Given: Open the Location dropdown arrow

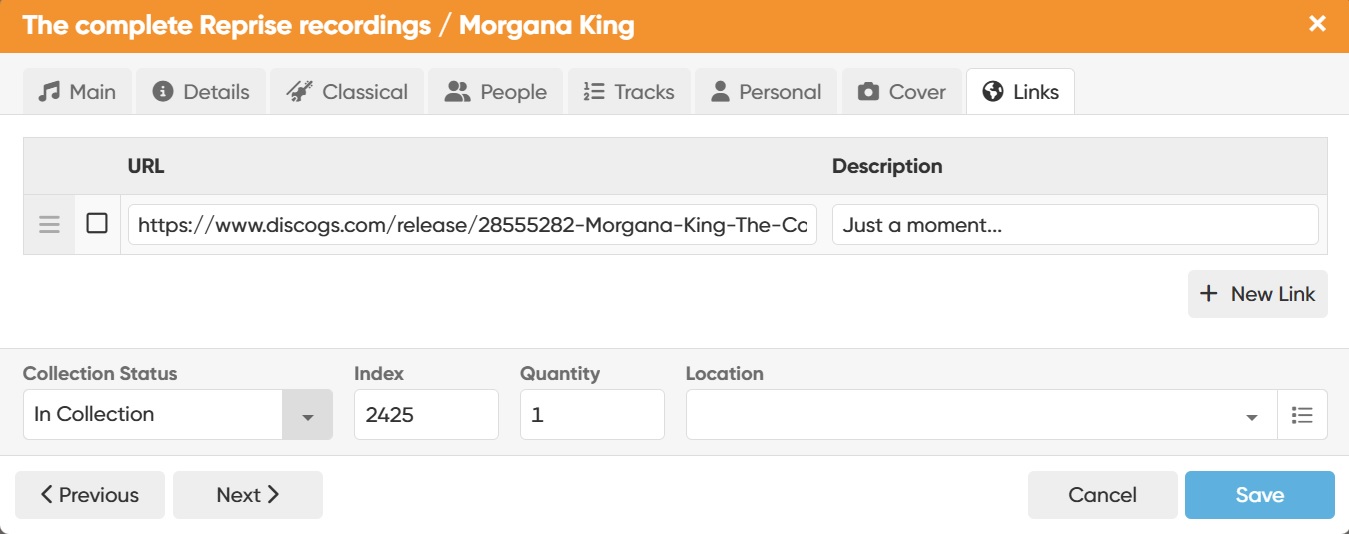Looking at the screenshot, I should click(1252, 416).
